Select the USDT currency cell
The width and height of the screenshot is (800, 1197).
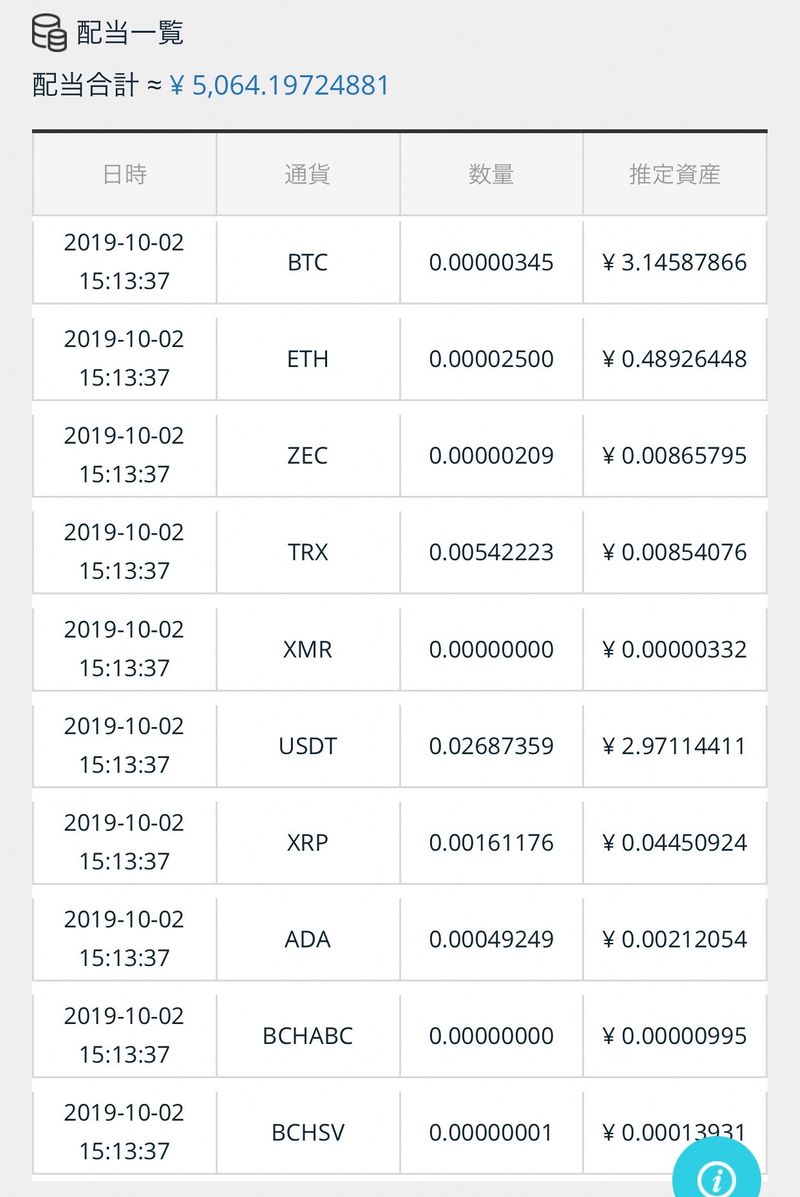[x=307, y=746]
